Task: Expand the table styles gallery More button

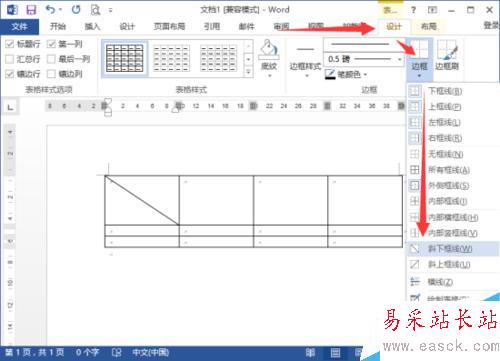Action: pyautogui.click(x=248, y=72)
